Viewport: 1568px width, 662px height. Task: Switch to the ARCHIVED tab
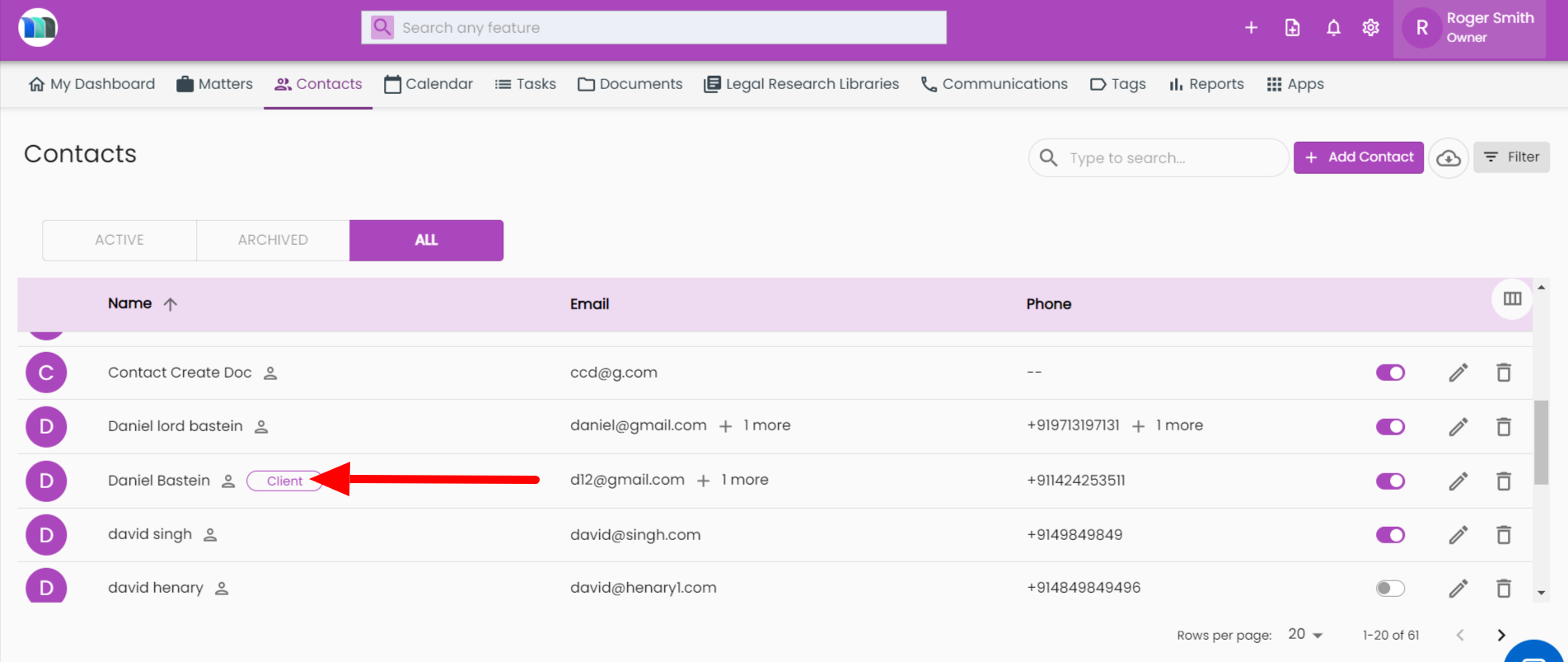pos(273,240)
